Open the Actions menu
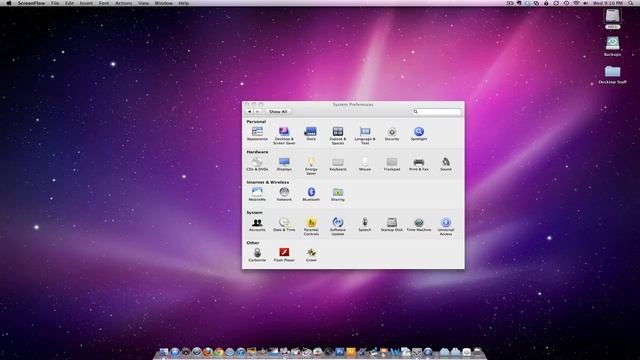 123,3
